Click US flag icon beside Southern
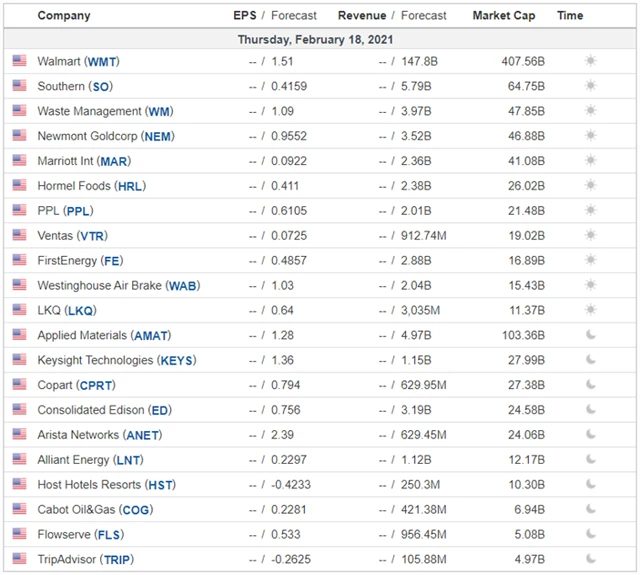640x575 pixels. 19,86
